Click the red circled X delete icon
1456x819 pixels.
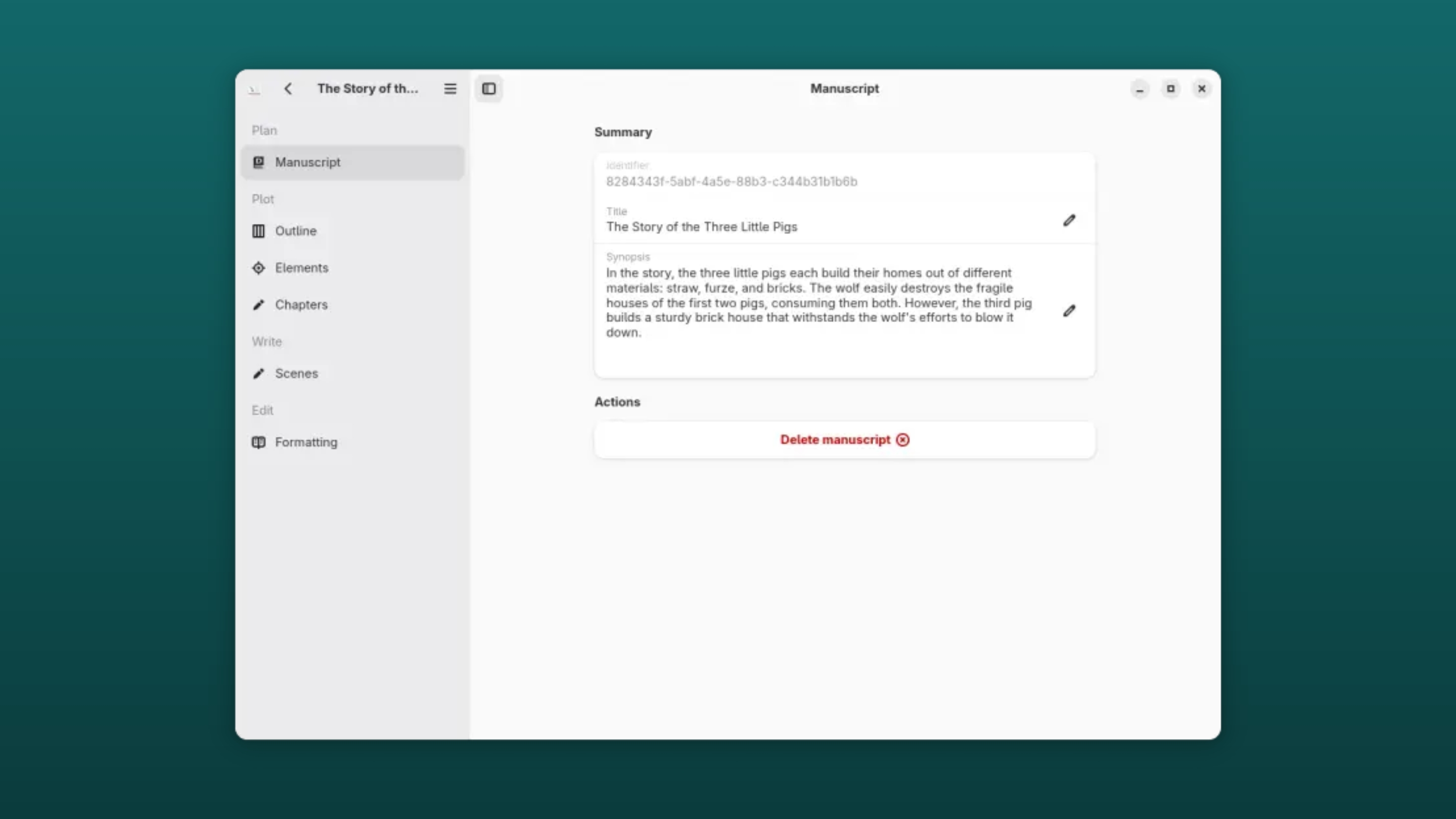(x=902, y=440)
